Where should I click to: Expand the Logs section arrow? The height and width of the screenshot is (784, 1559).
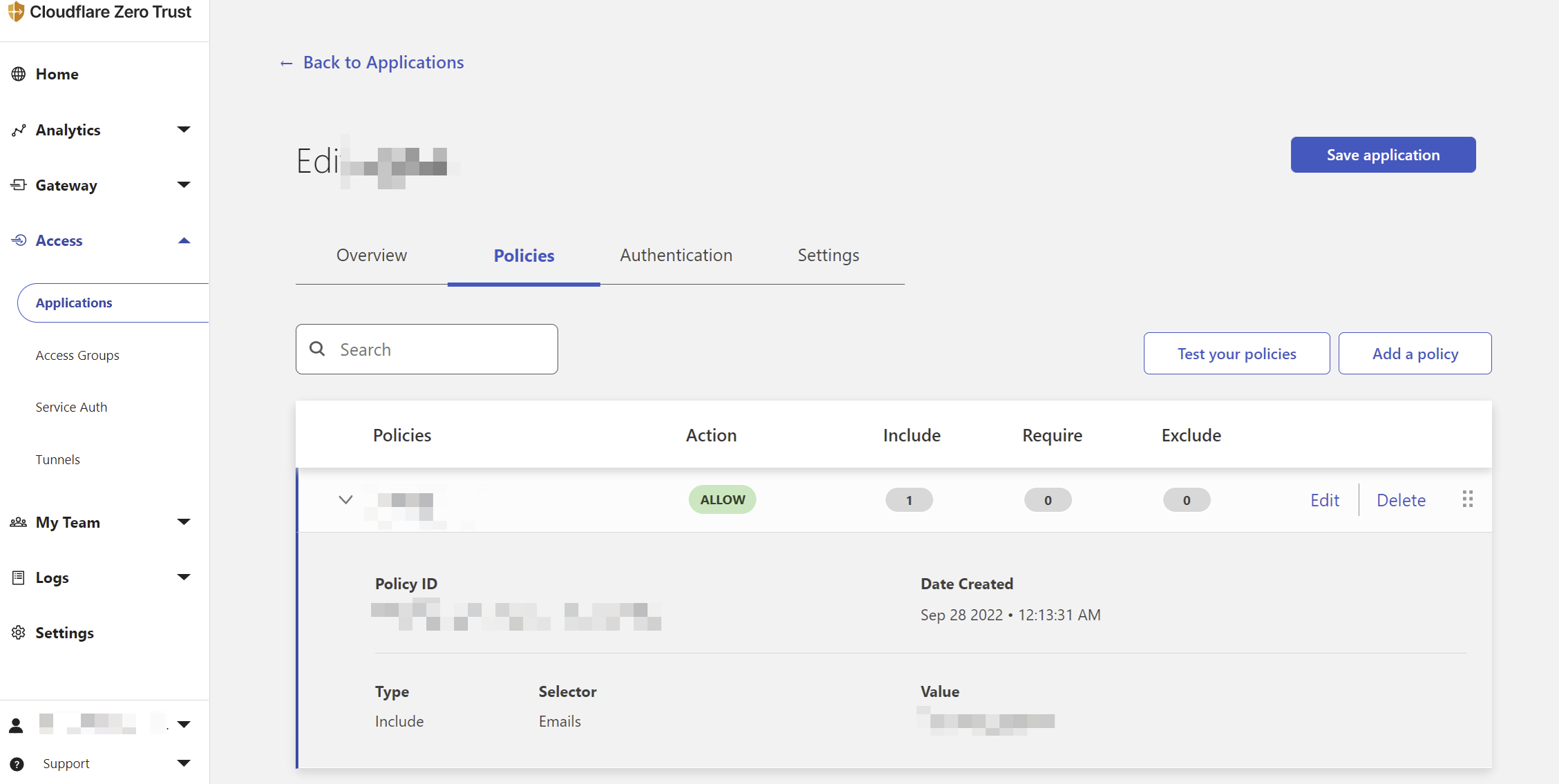tap(184, 577)
